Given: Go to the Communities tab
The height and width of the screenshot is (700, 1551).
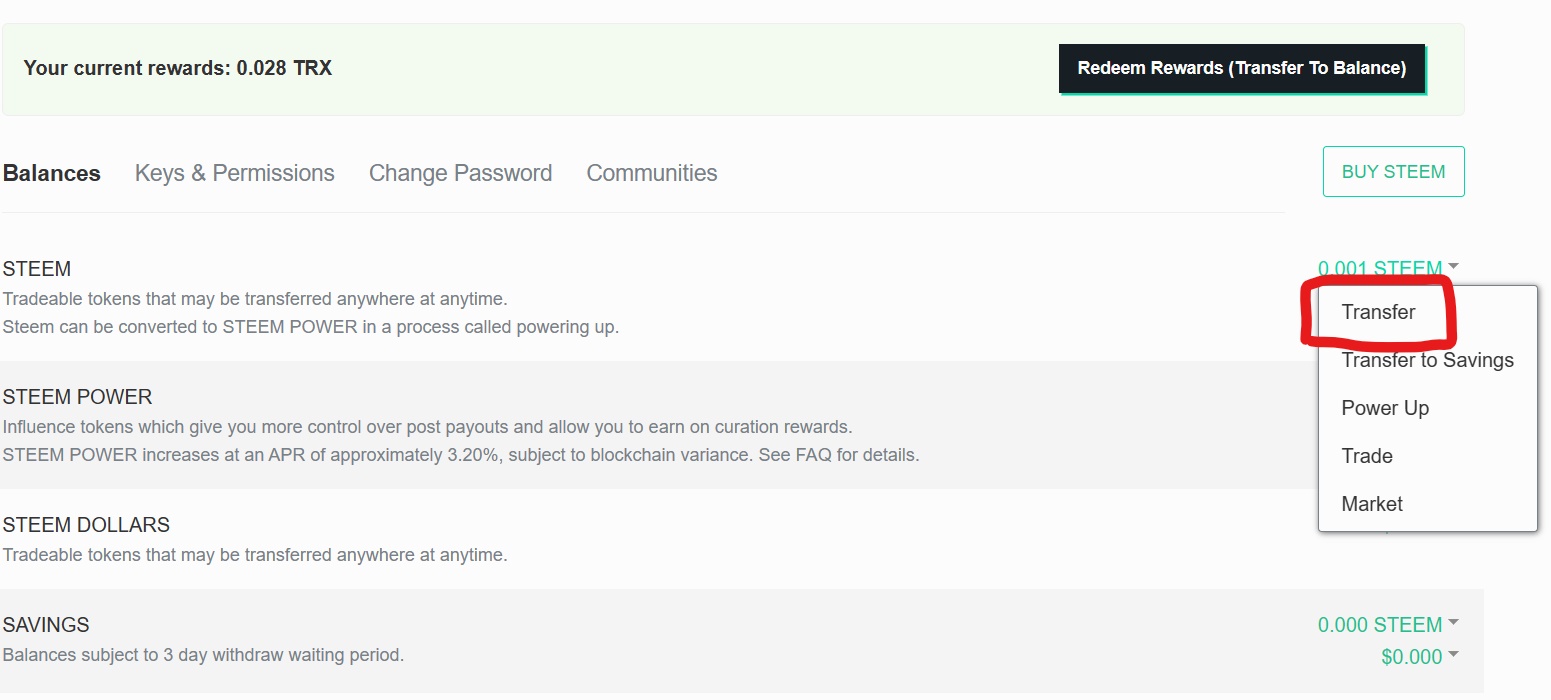Looking at the screenshot, I should click(x=652, y=173).
